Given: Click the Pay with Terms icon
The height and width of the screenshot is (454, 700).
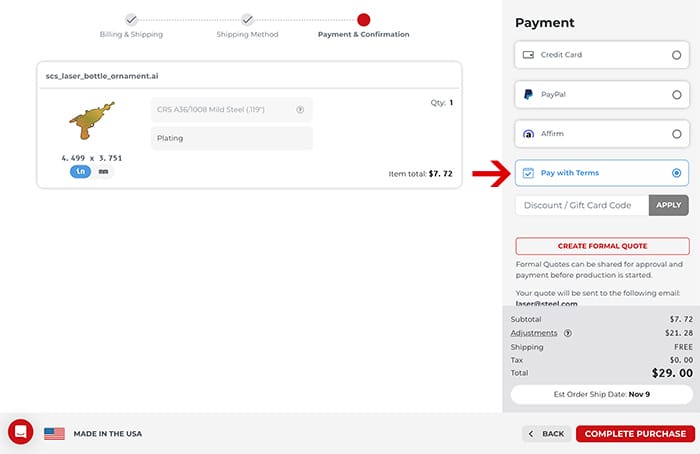Looking at the screenshot, I should (x=528, y=173).
